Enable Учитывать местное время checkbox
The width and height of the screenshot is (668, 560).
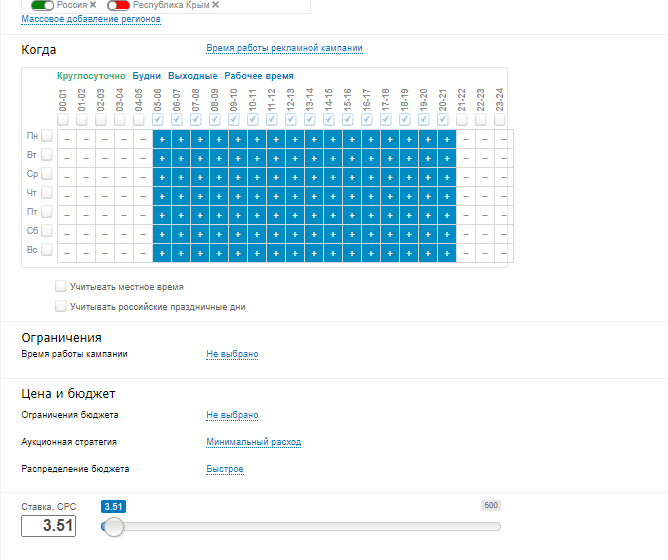pyautogui.click(x=60, y=286)
